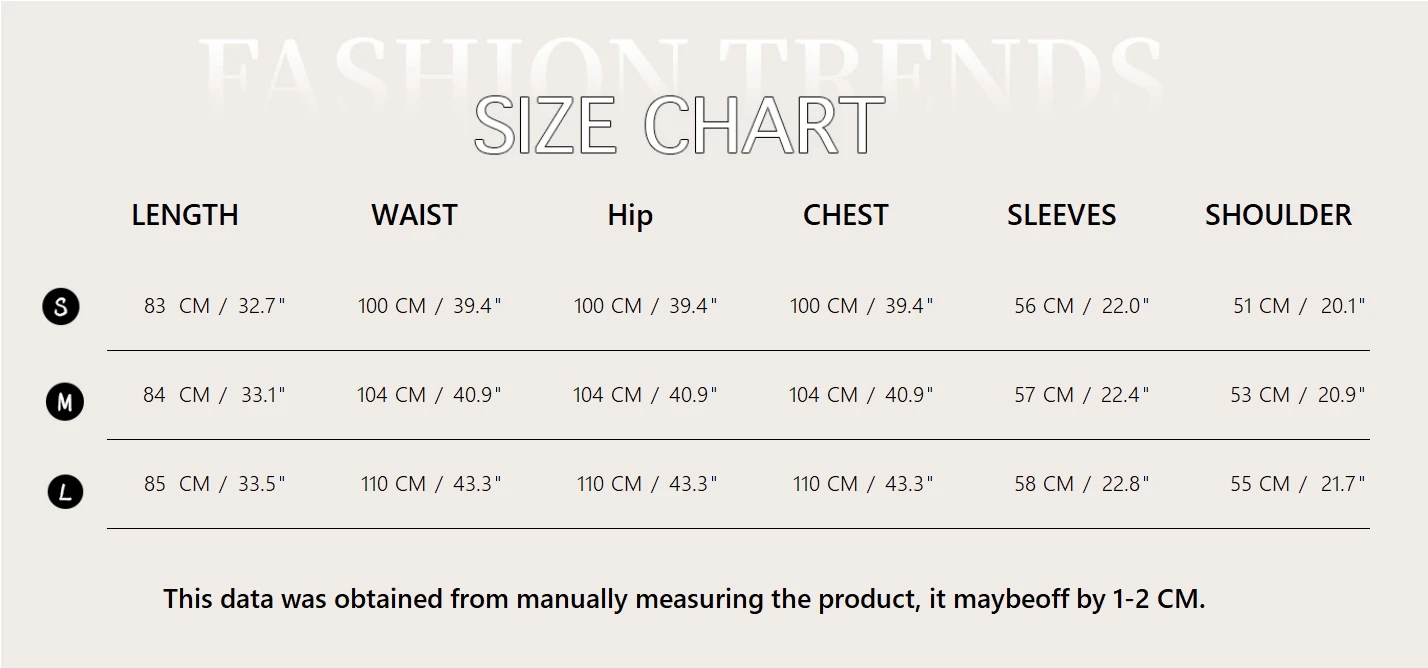The image size is (1428, 668).
Task: Click the SIZE CHART title
Action: point(679,126)
